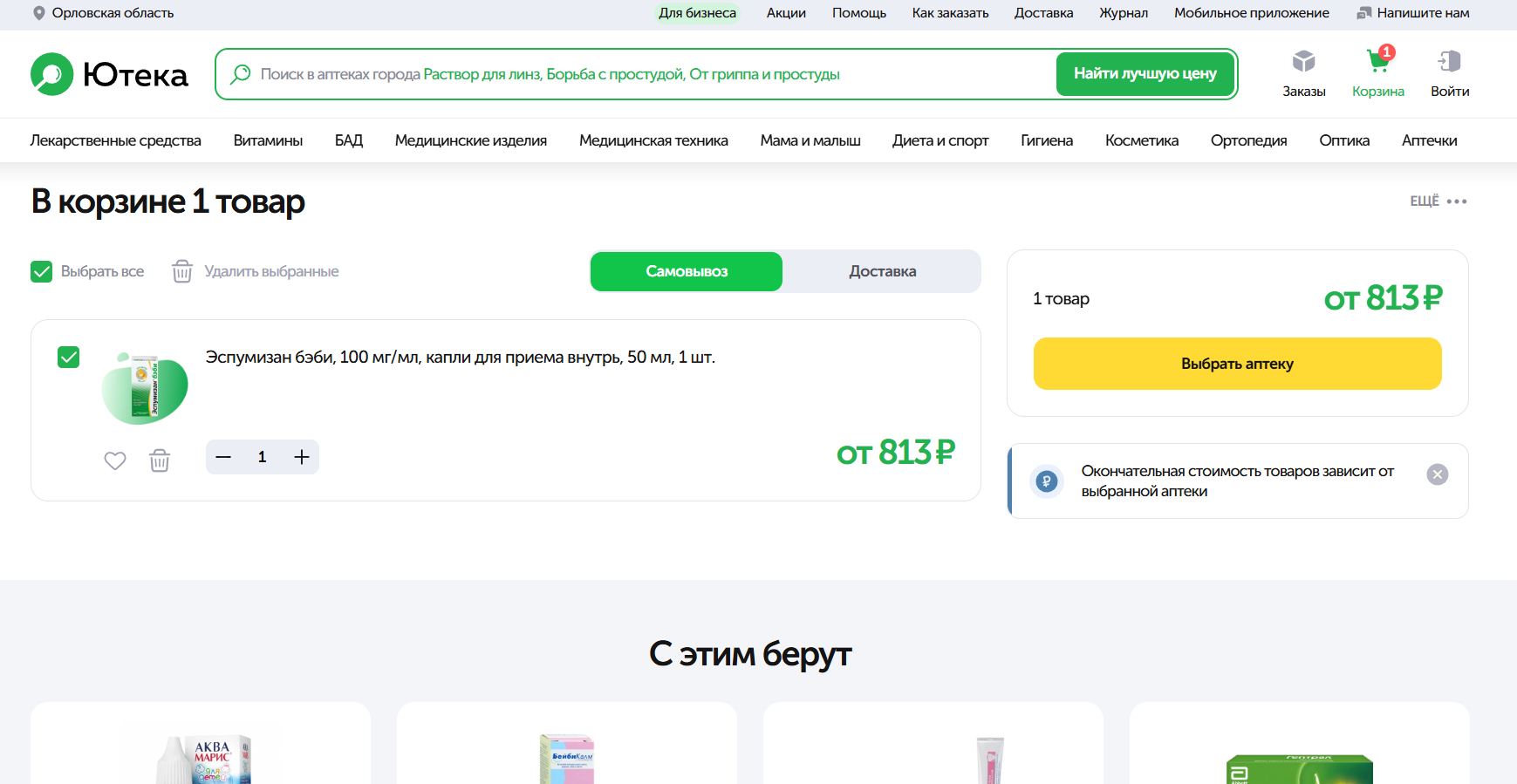1517x784 pixels.
Task: Delete Эспумизан using trash icon in item card
Action: click(160, 460)
